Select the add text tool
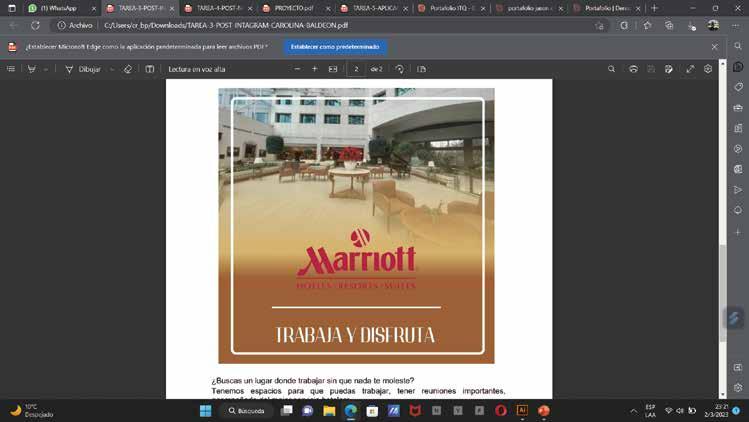 [x=150, y=69]
